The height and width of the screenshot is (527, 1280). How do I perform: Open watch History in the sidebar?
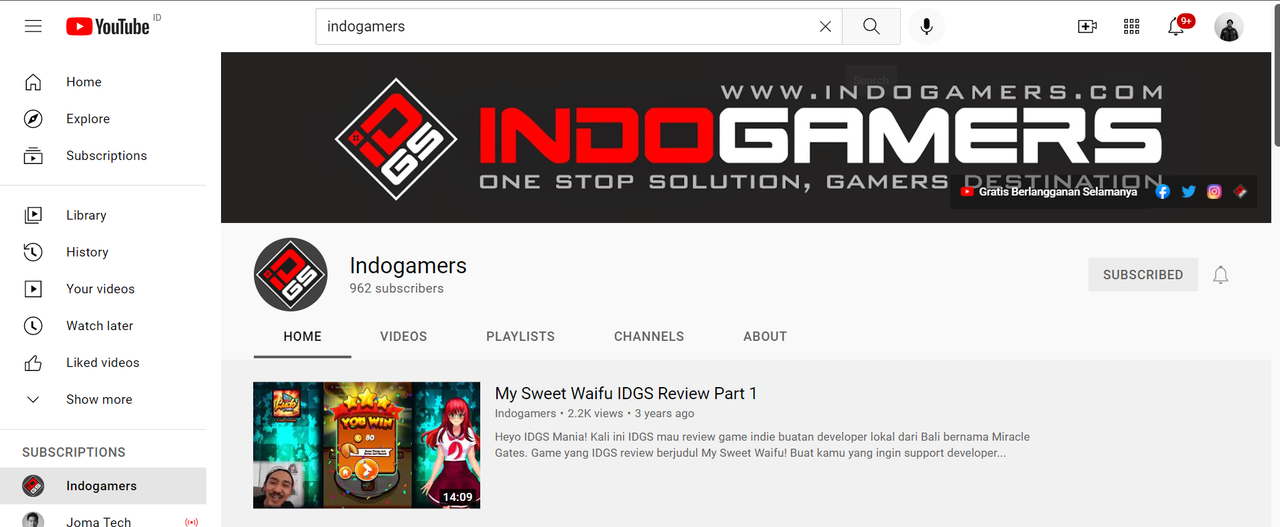tap(103, 252)
